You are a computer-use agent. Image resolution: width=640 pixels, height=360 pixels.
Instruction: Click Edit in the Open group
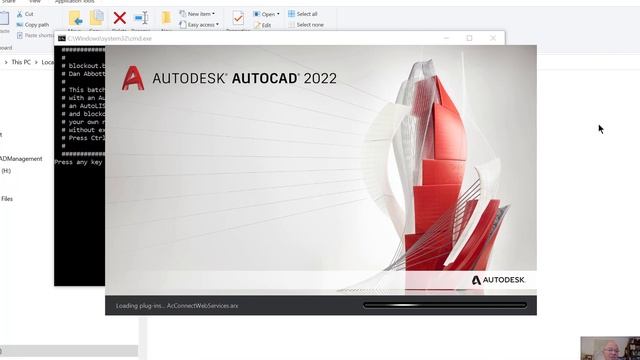click(262, 25)
